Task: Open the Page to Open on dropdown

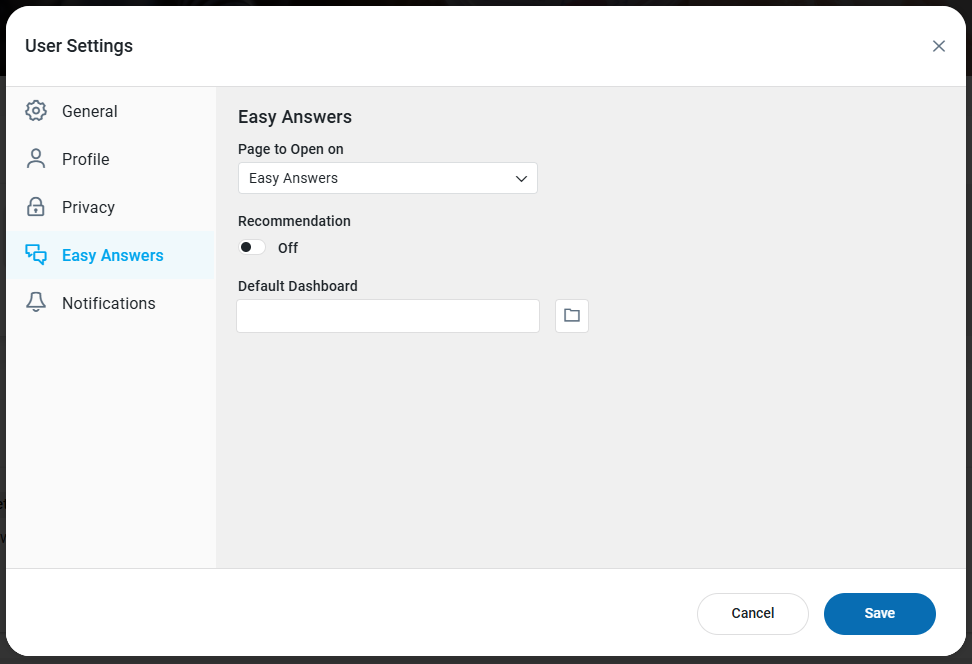Action: pyautogui.click(x=387, y=178)
